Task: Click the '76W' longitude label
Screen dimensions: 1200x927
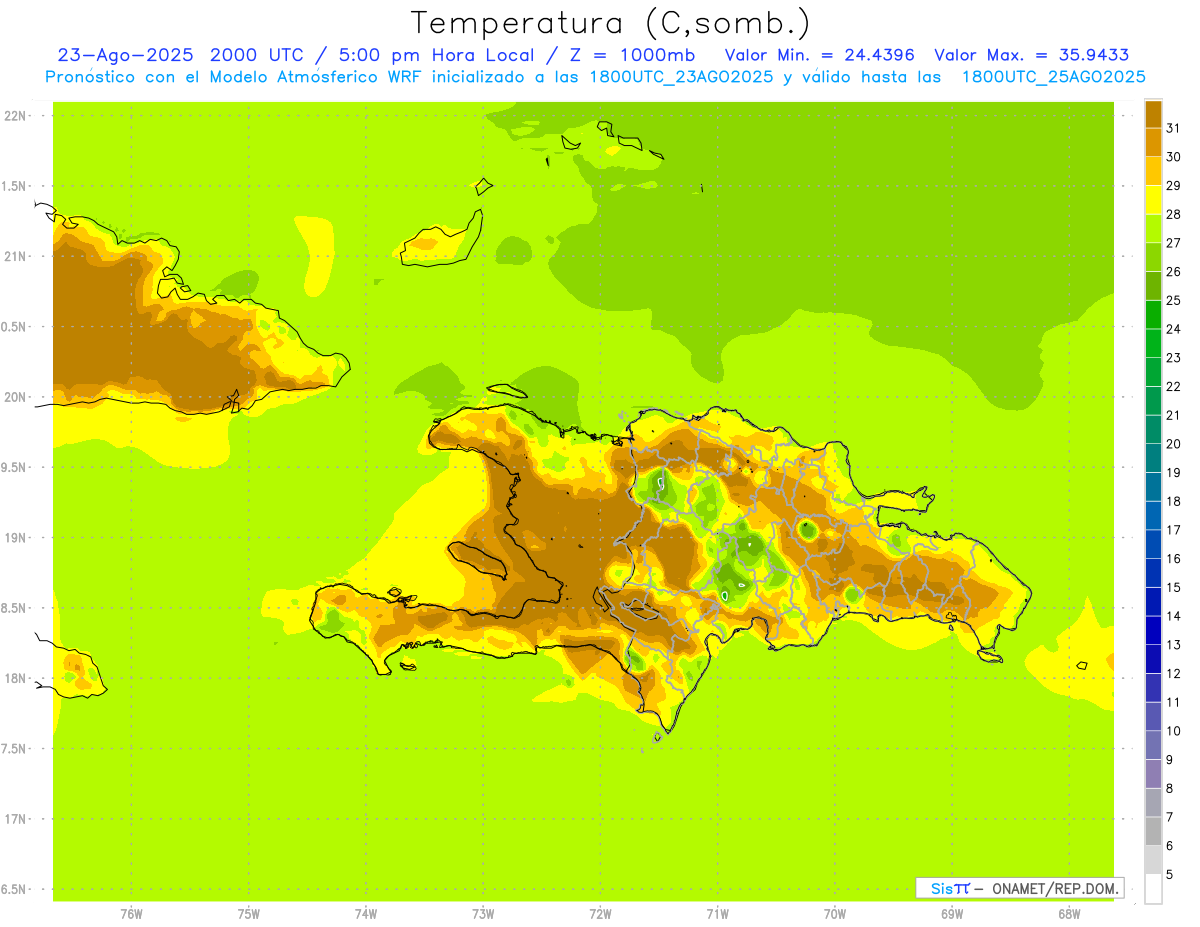Action: [x=131, y=913]
